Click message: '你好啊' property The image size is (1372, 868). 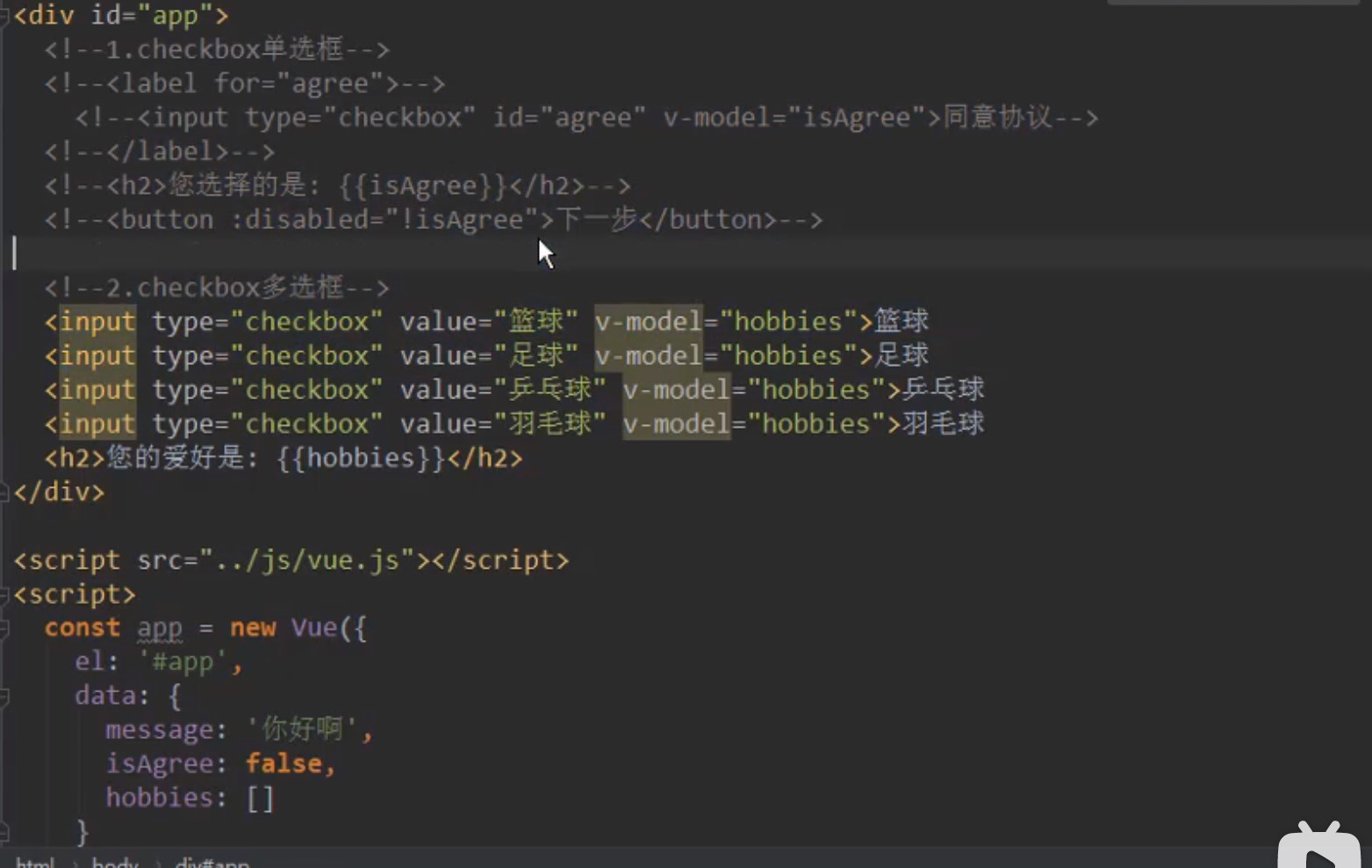[x=240, y=730]
